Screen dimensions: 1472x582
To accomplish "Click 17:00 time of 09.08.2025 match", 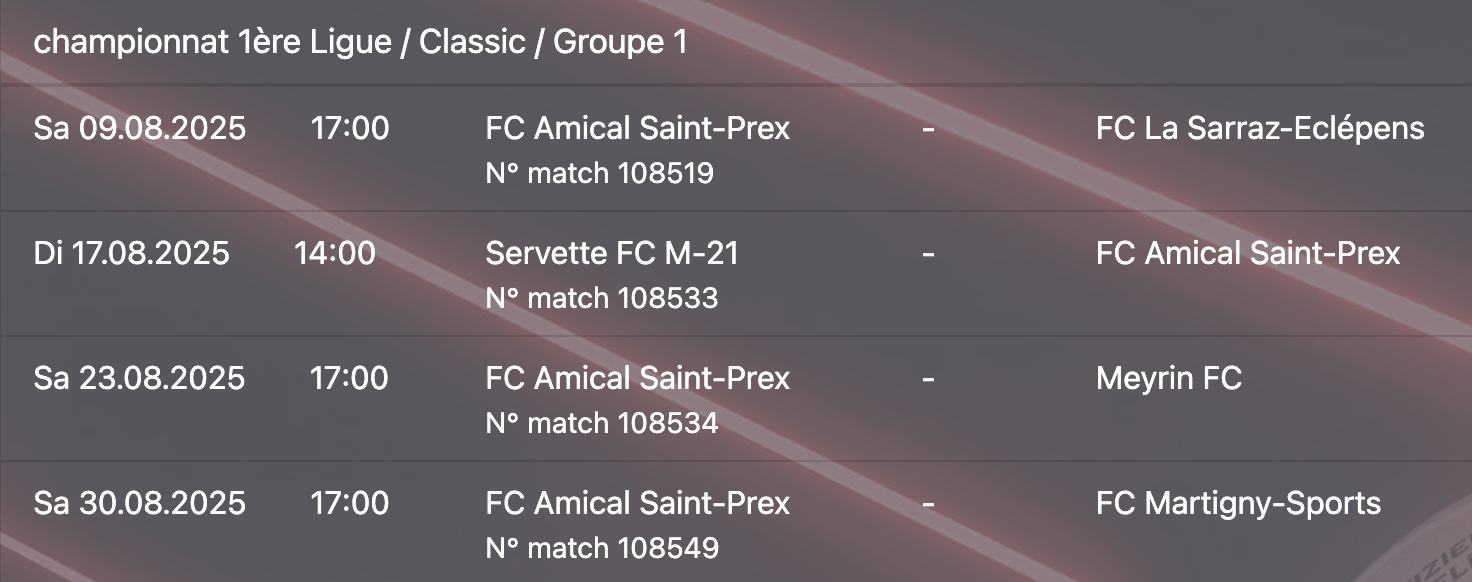I will point(350,129).
